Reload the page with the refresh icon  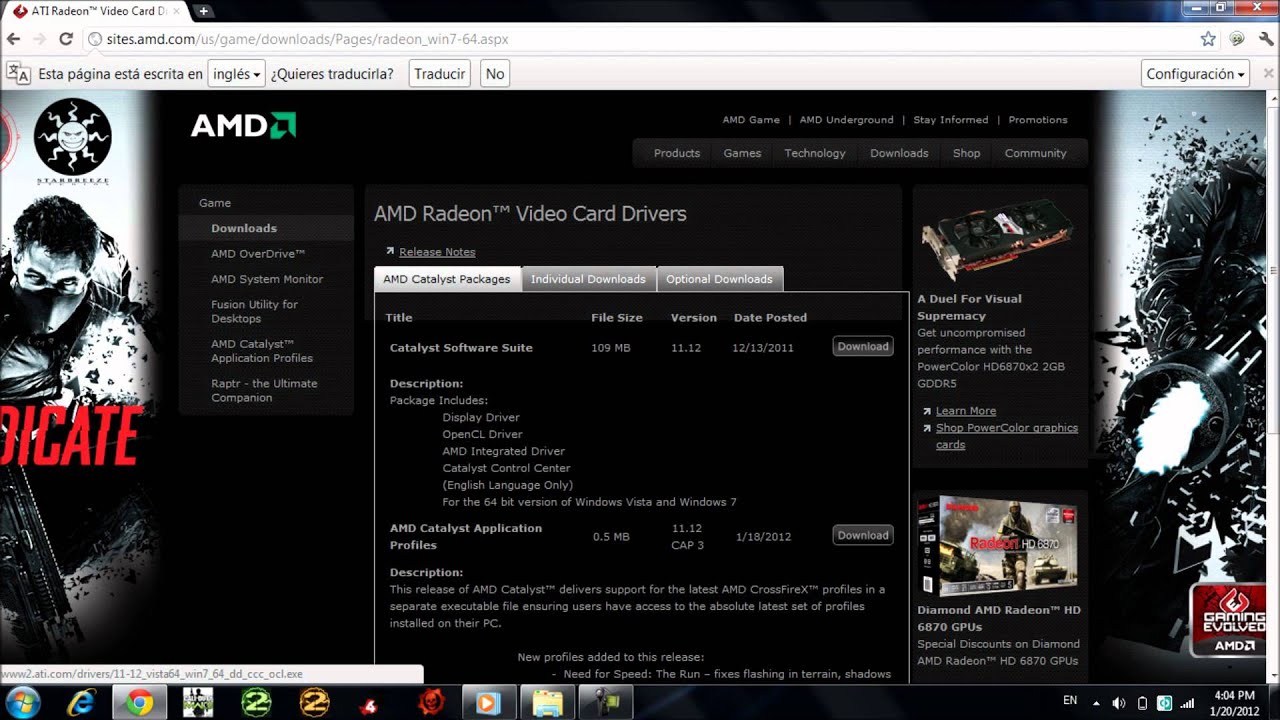[66, 39]
